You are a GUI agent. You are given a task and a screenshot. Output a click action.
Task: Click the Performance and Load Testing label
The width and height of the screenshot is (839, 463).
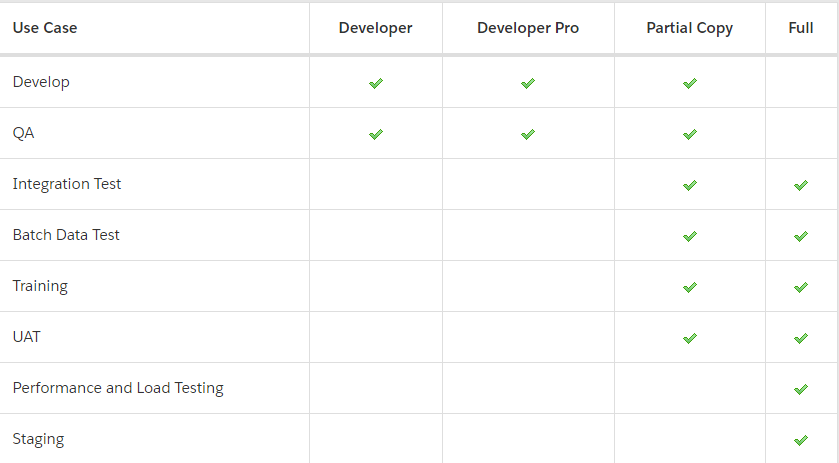pyautogui.click(x=118, y=388)
